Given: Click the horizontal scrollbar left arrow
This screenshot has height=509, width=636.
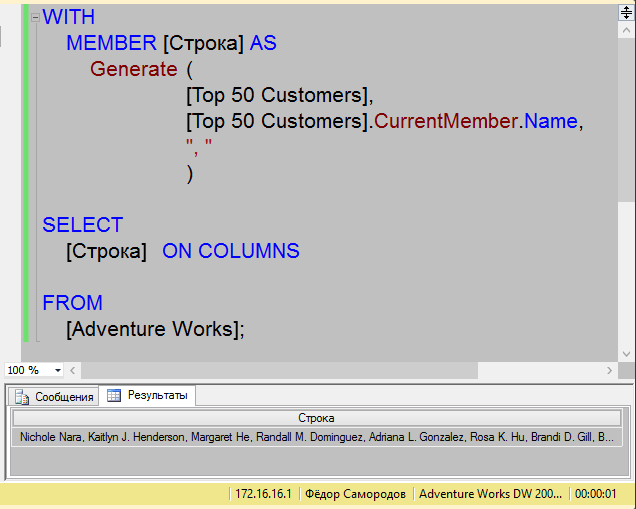Looking at the screenshot, I should click(73, 370).
